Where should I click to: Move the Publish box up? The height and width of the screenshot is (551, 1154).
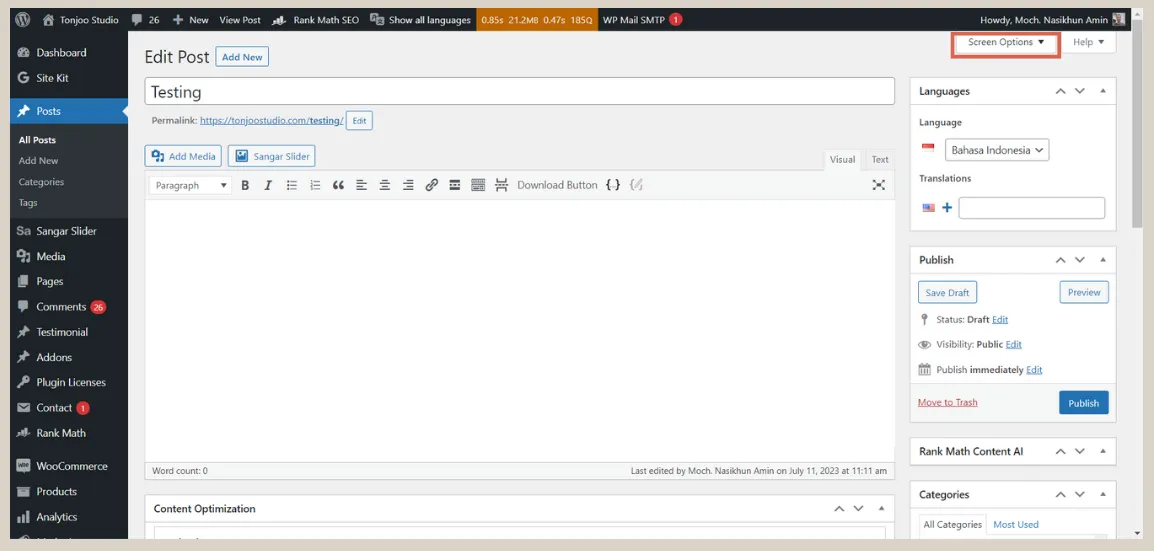pyautogui.click(x=1060, y=260)
